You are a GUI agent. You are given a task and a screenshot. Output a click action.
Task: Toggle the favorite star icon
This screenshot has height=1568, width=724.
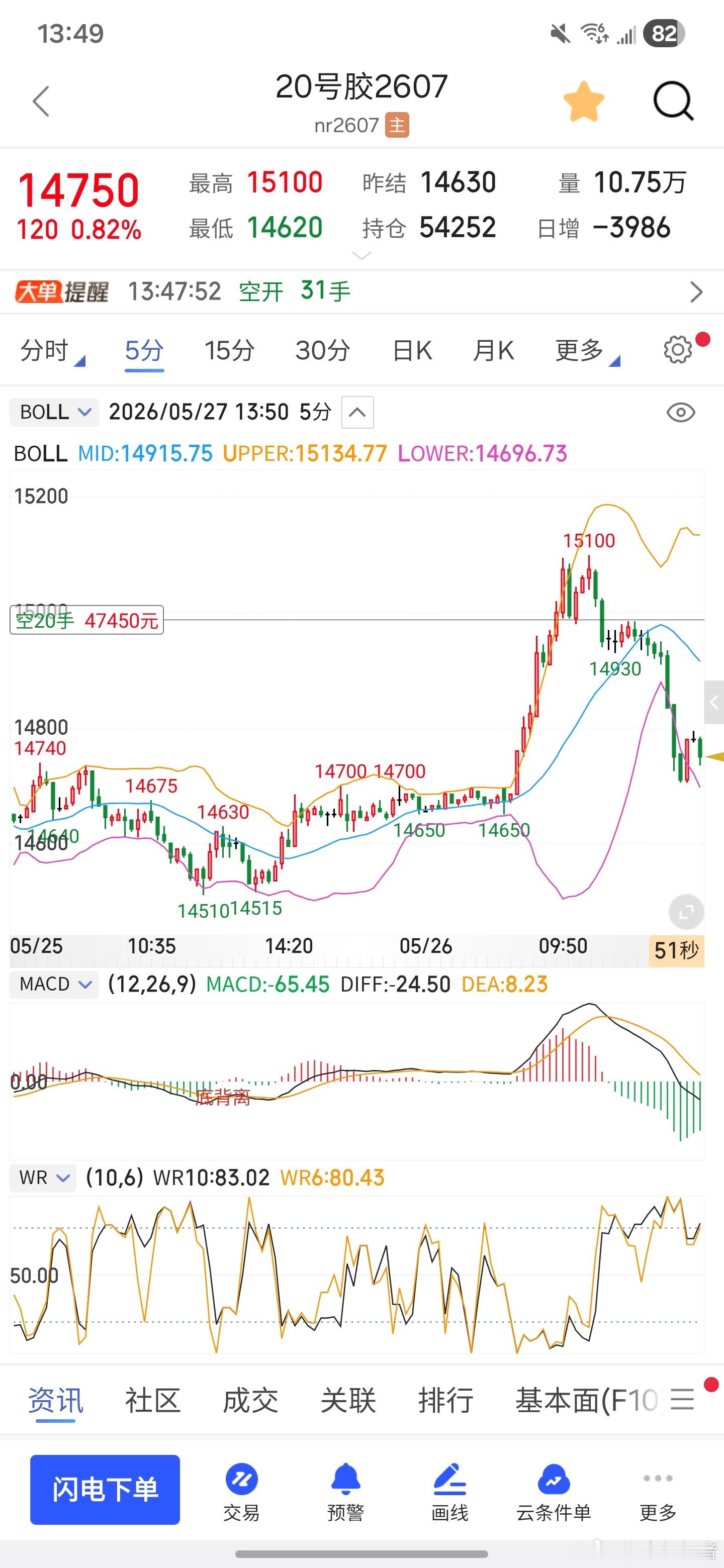click(583, 101)
